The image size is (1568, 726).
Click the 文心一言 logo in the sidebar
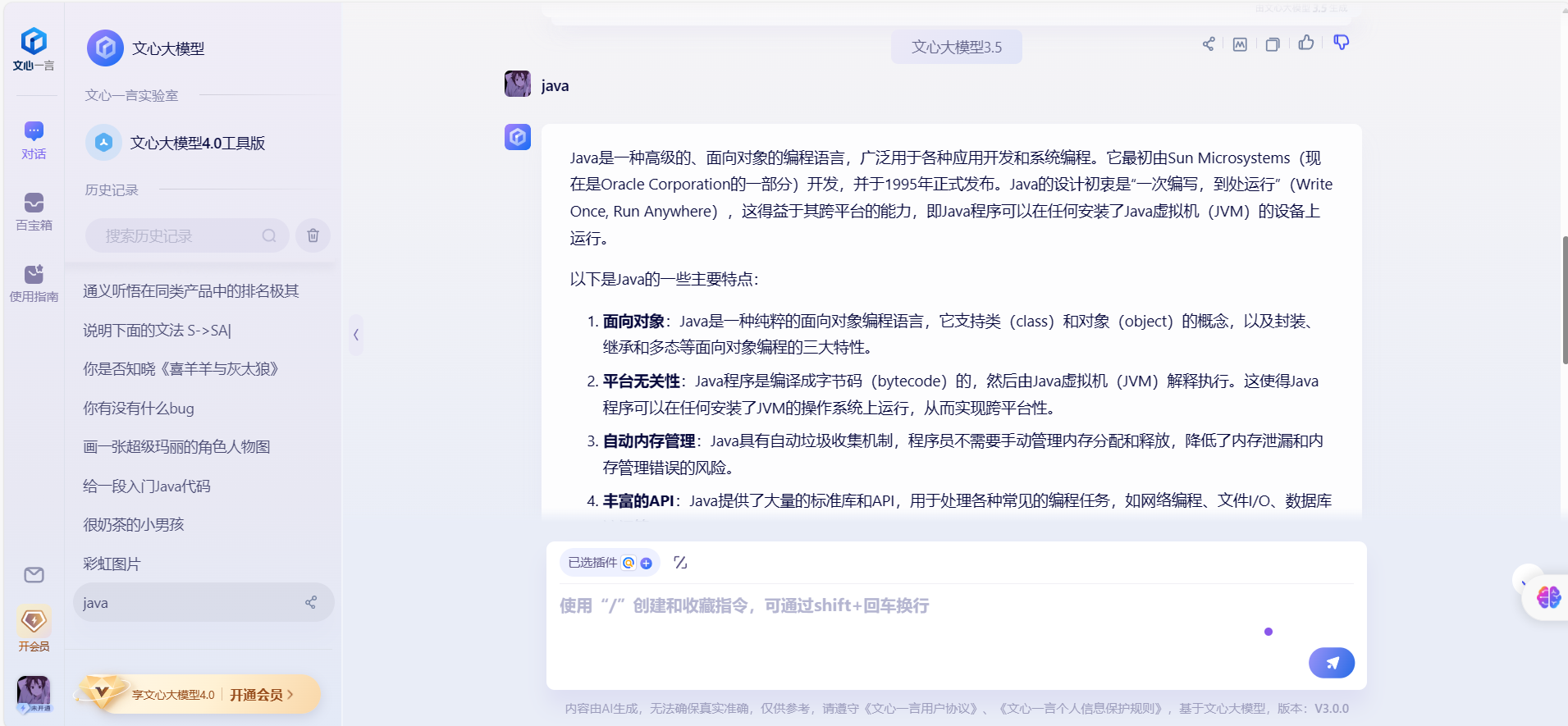(x=34, y=49)
